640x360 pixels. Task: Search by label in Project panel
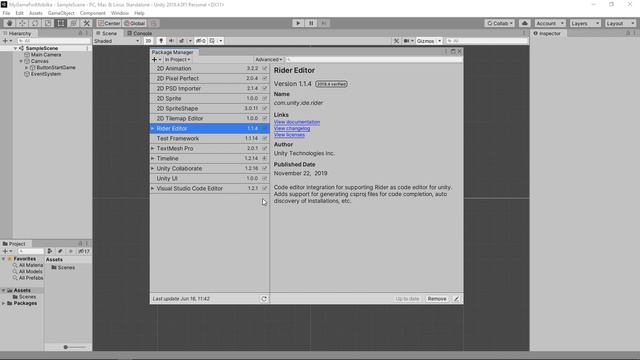click(x=60, y=251)
